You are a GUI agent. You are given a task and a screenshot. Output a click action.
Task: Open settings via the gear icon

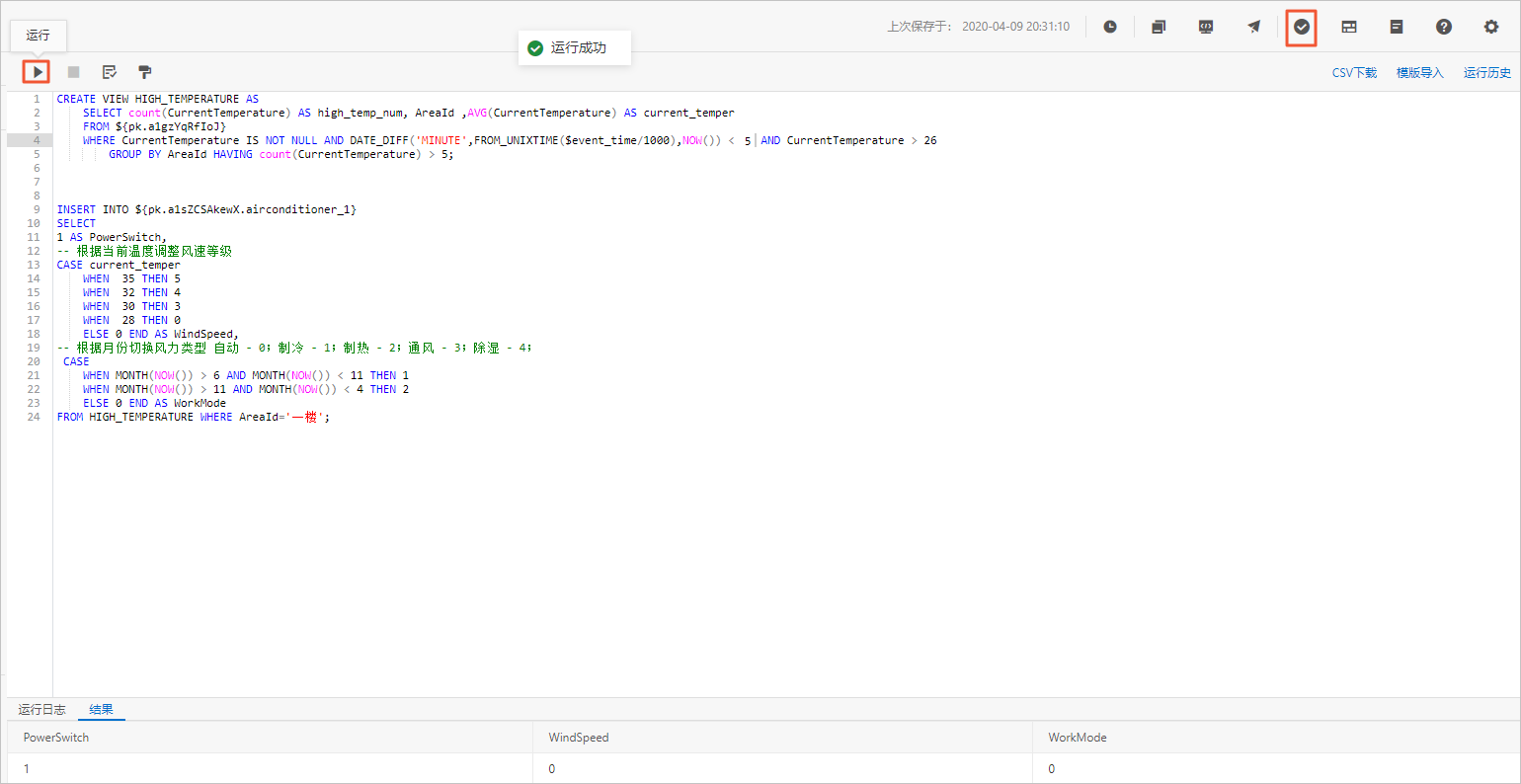(x=1491, y=27)
